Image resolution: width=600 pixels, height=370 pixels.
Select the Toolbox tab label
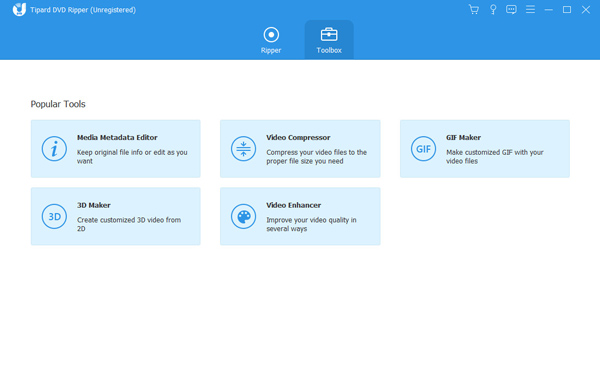tap(329, 50)
